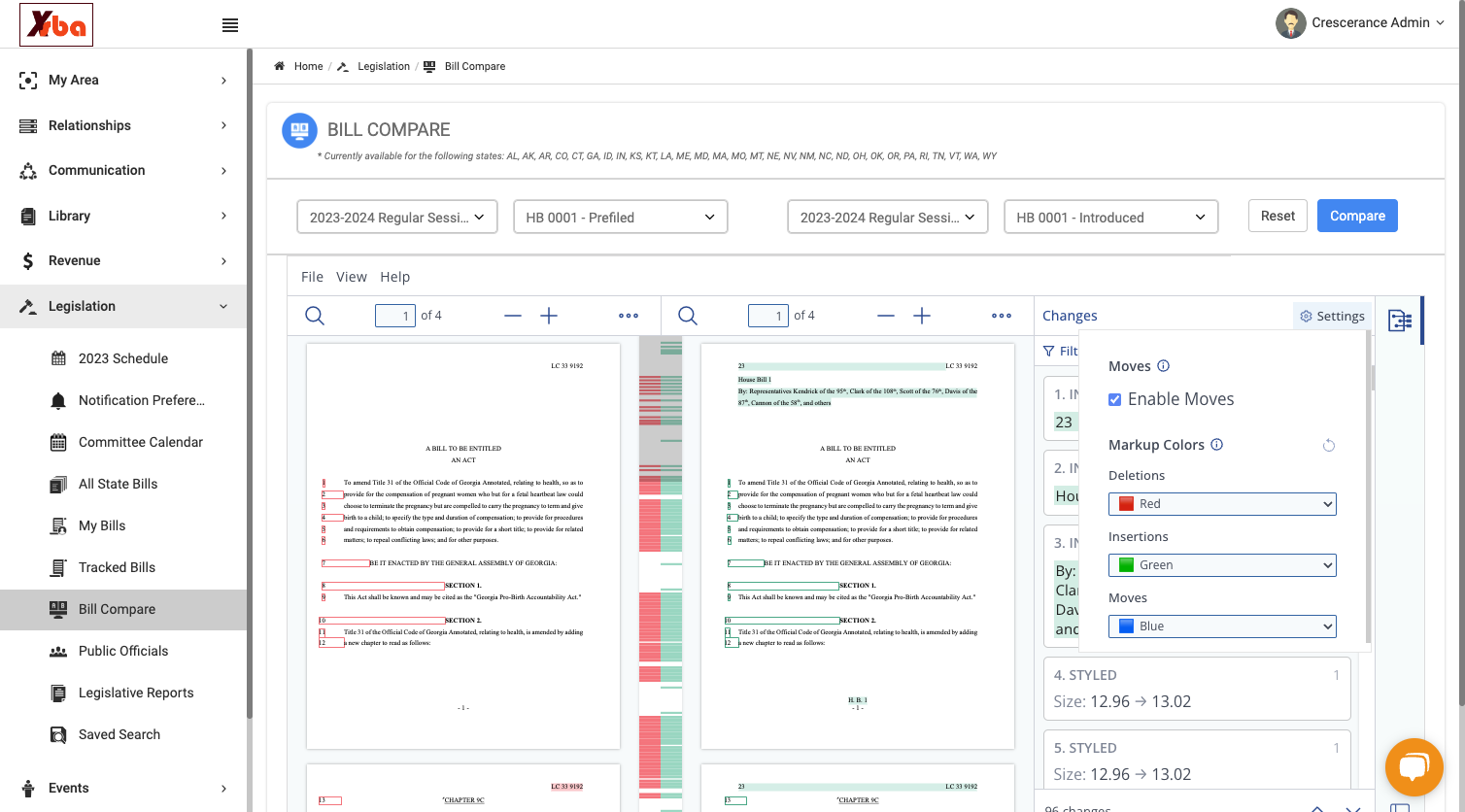Zoom in right document pane
This screenshot has width=1465, height=812.
pyautogui.click(x=922, y=316)
